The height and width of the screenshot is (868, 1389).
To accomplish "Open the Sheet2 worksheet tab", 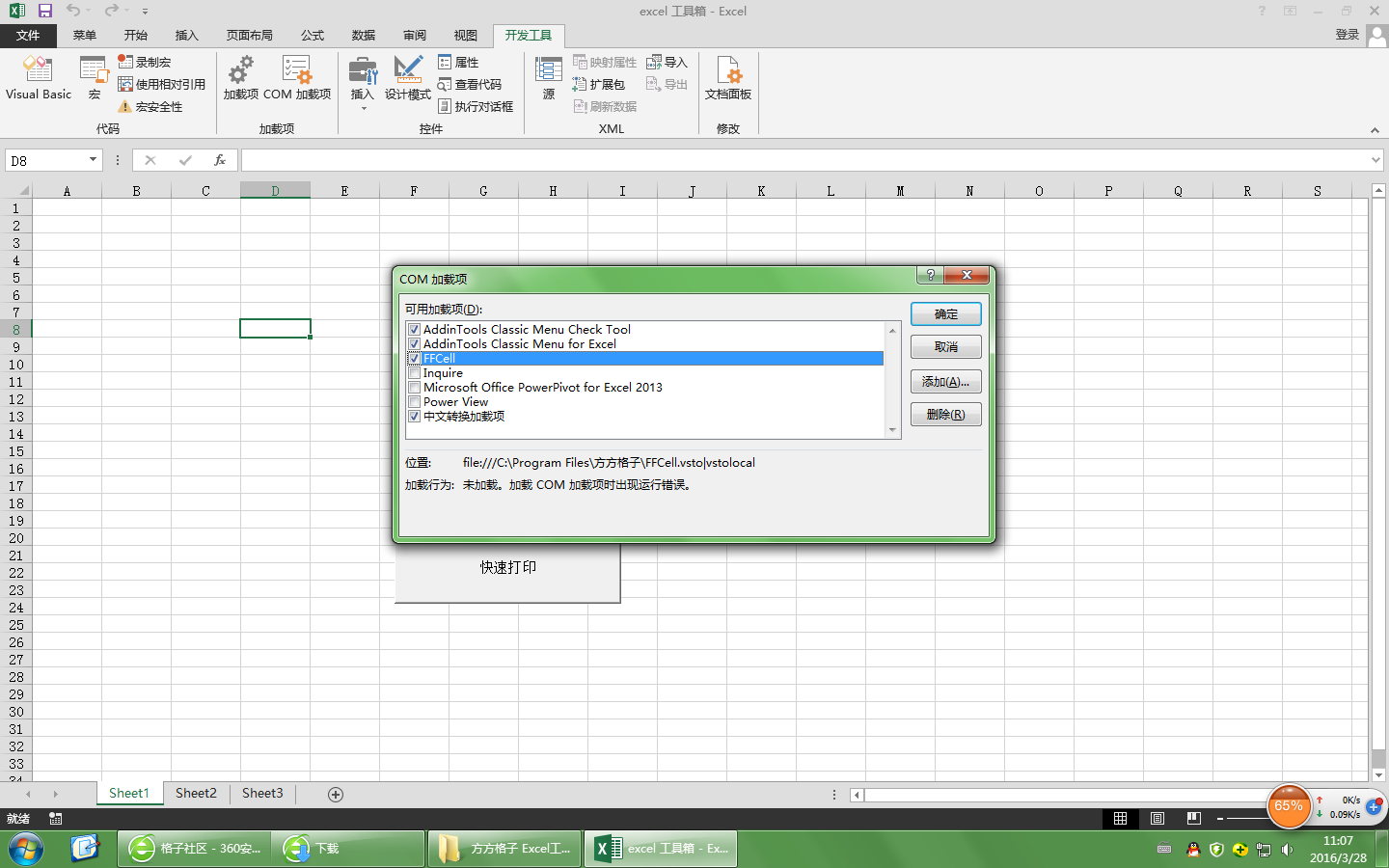I will 196,794.
